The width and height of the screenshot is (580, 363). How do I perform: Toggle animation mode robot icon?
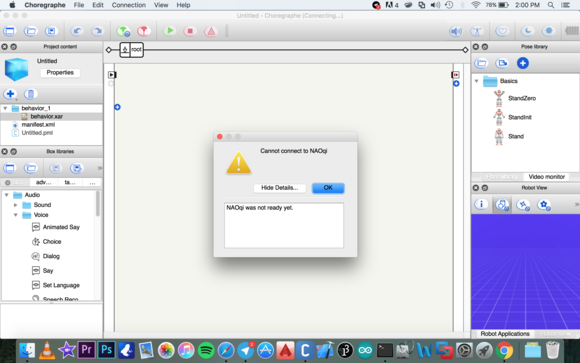[x=477, y=31]
